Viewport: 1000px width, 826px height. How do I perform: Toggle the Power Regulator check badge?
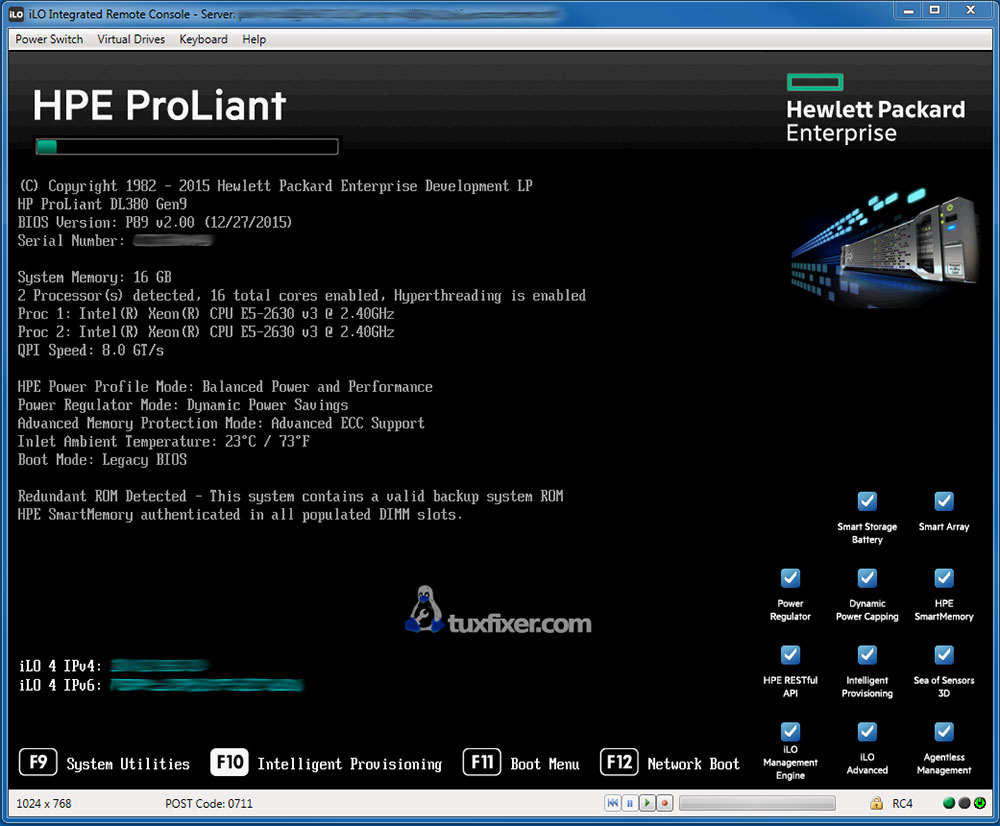tap(790, 578)
